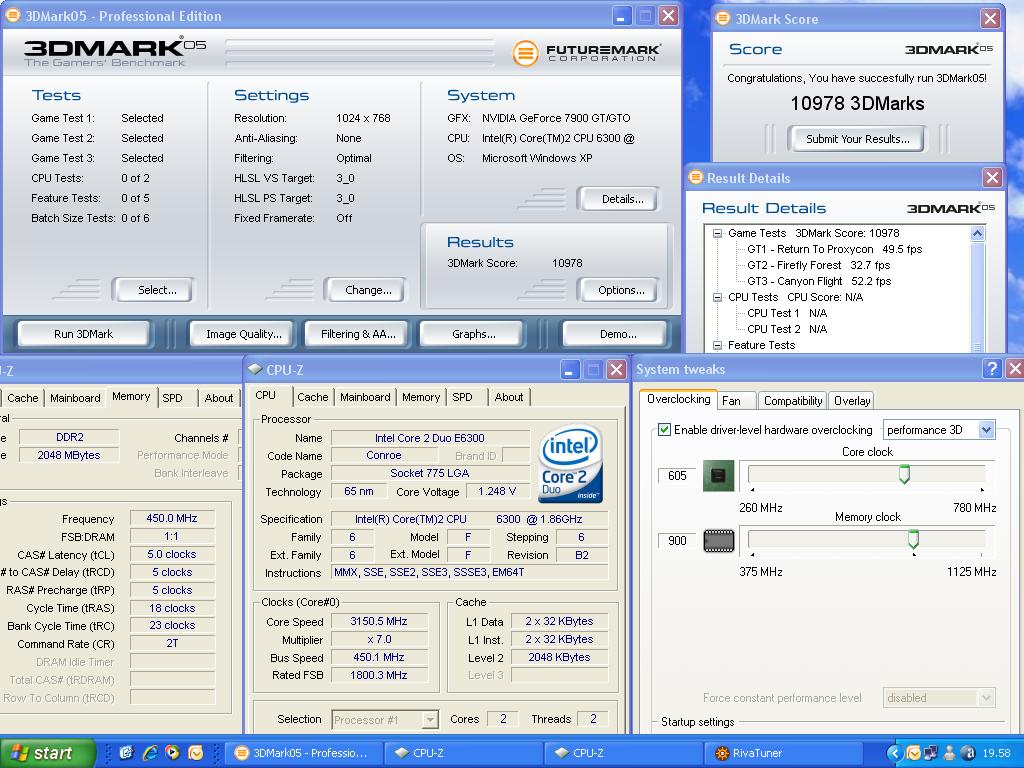Collapse the CPU Tests tree node
The width and height of the screenshot is (1024, 768).
(x=718, y=297)
